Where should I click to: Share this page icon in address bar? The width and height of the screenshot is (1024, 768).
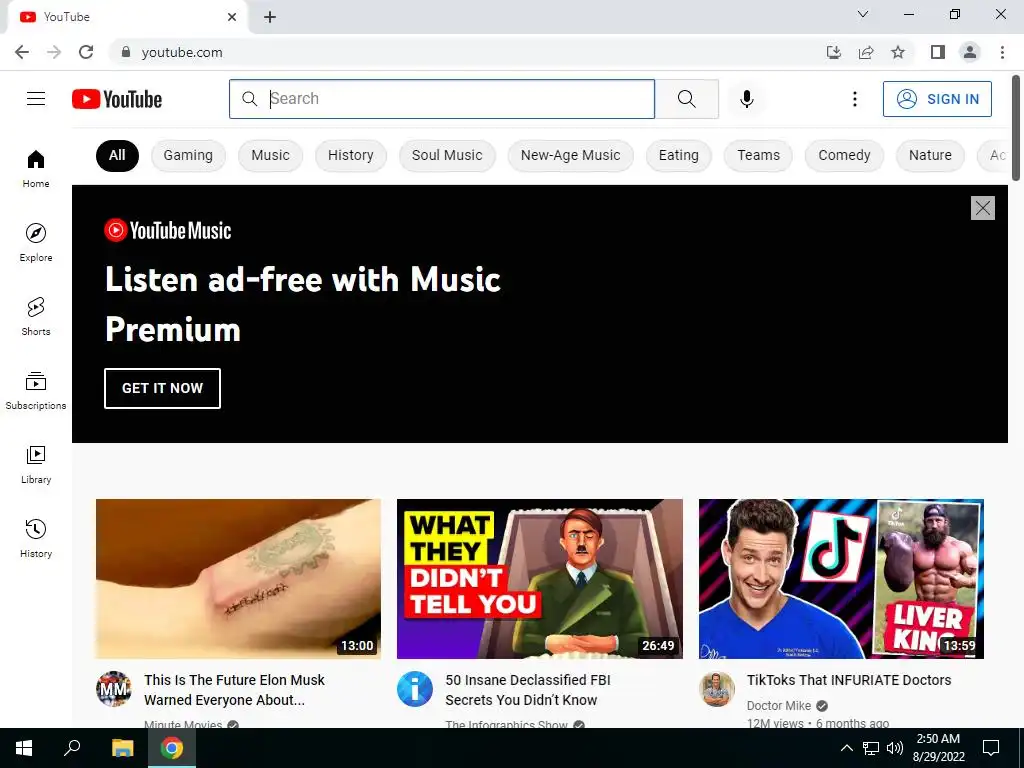coord(866,52)
